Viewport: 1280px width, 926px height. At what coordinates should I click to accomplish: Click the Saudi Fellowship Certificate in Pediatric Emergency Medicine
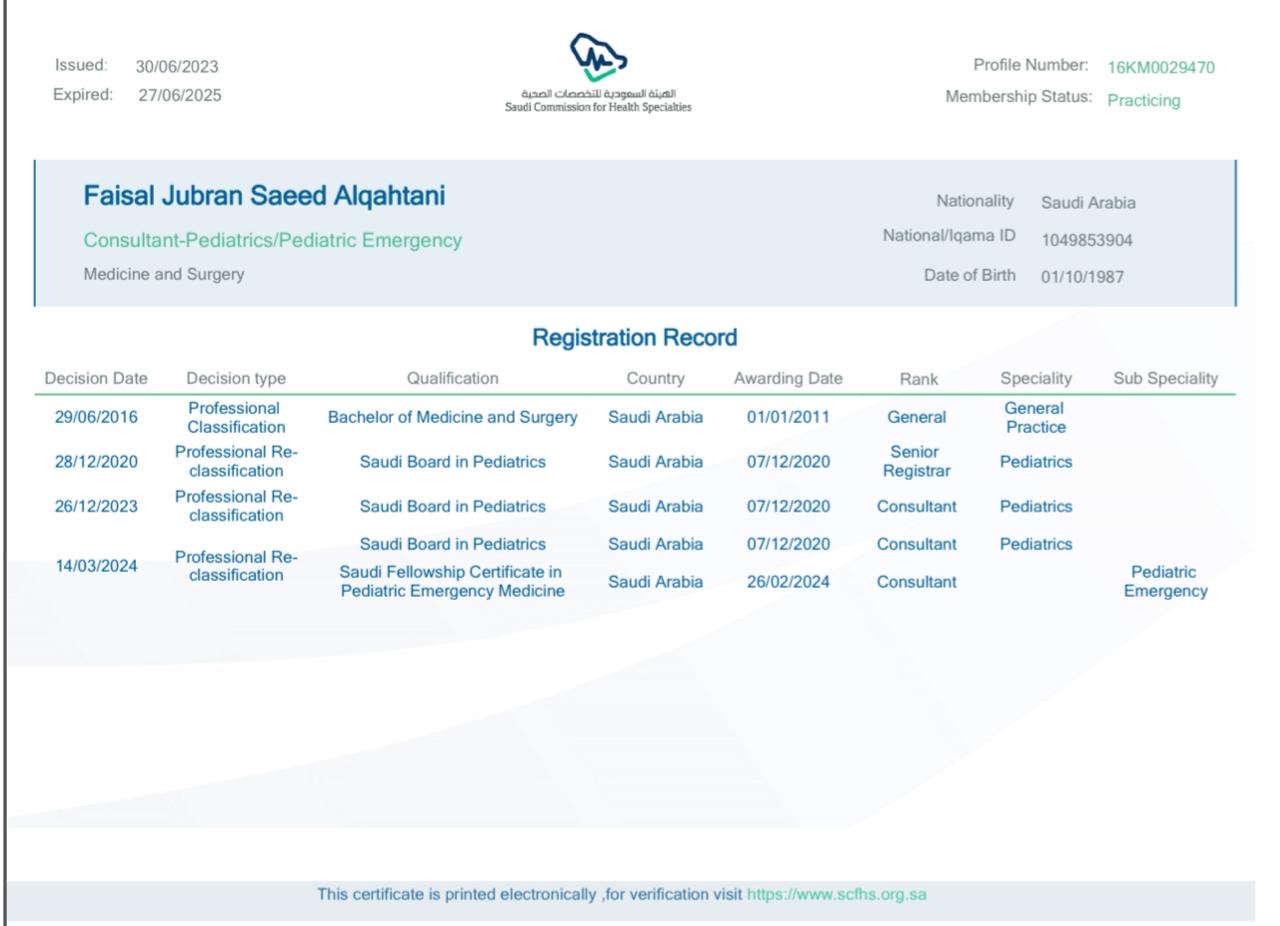(452, 582)
